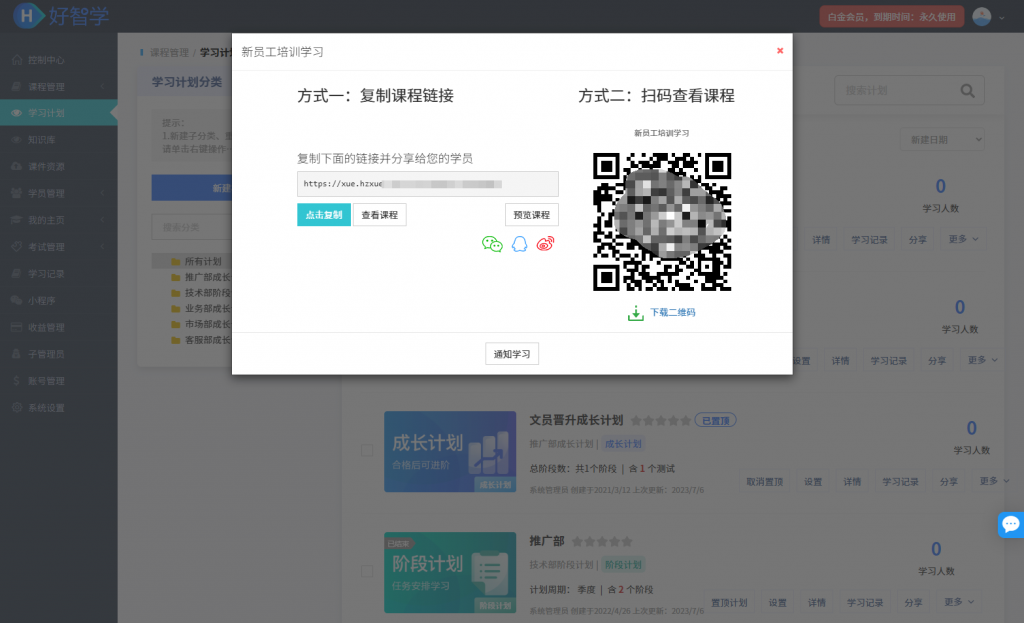
Task: Click the QQ share icon
Action: [519, 244]
